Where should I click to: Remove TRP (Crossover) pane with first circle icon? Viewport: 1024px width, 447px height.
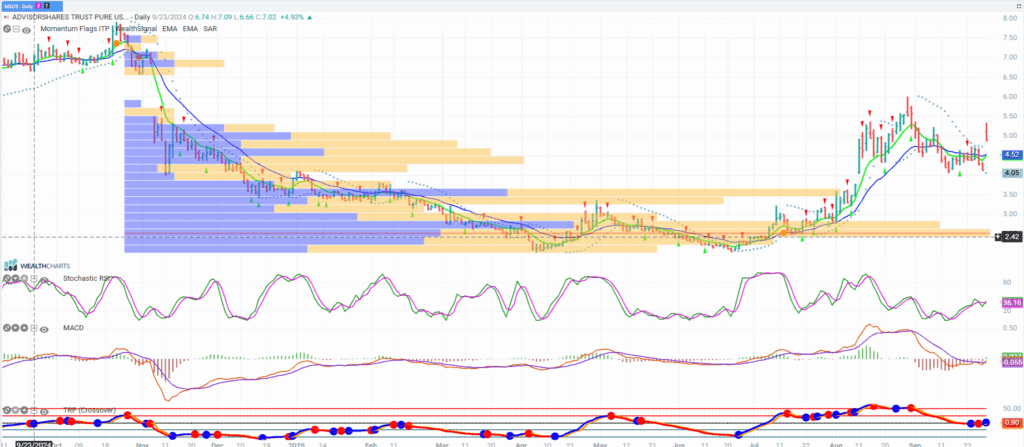click(x=5, y=410)
